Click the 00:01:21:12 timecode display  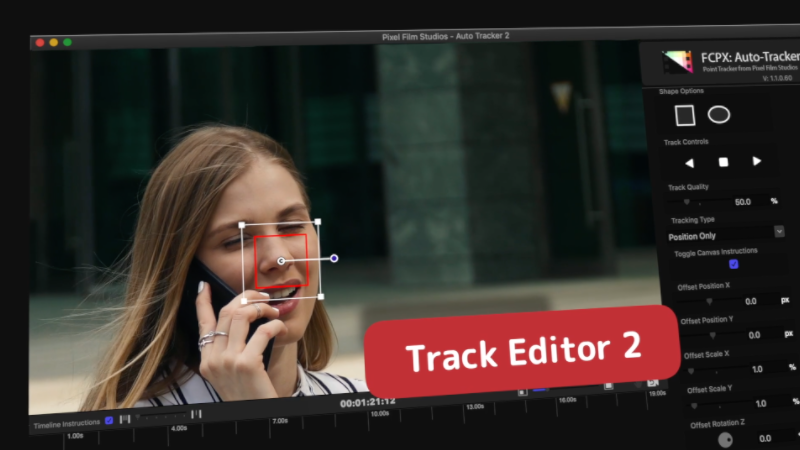pos(368,402)
